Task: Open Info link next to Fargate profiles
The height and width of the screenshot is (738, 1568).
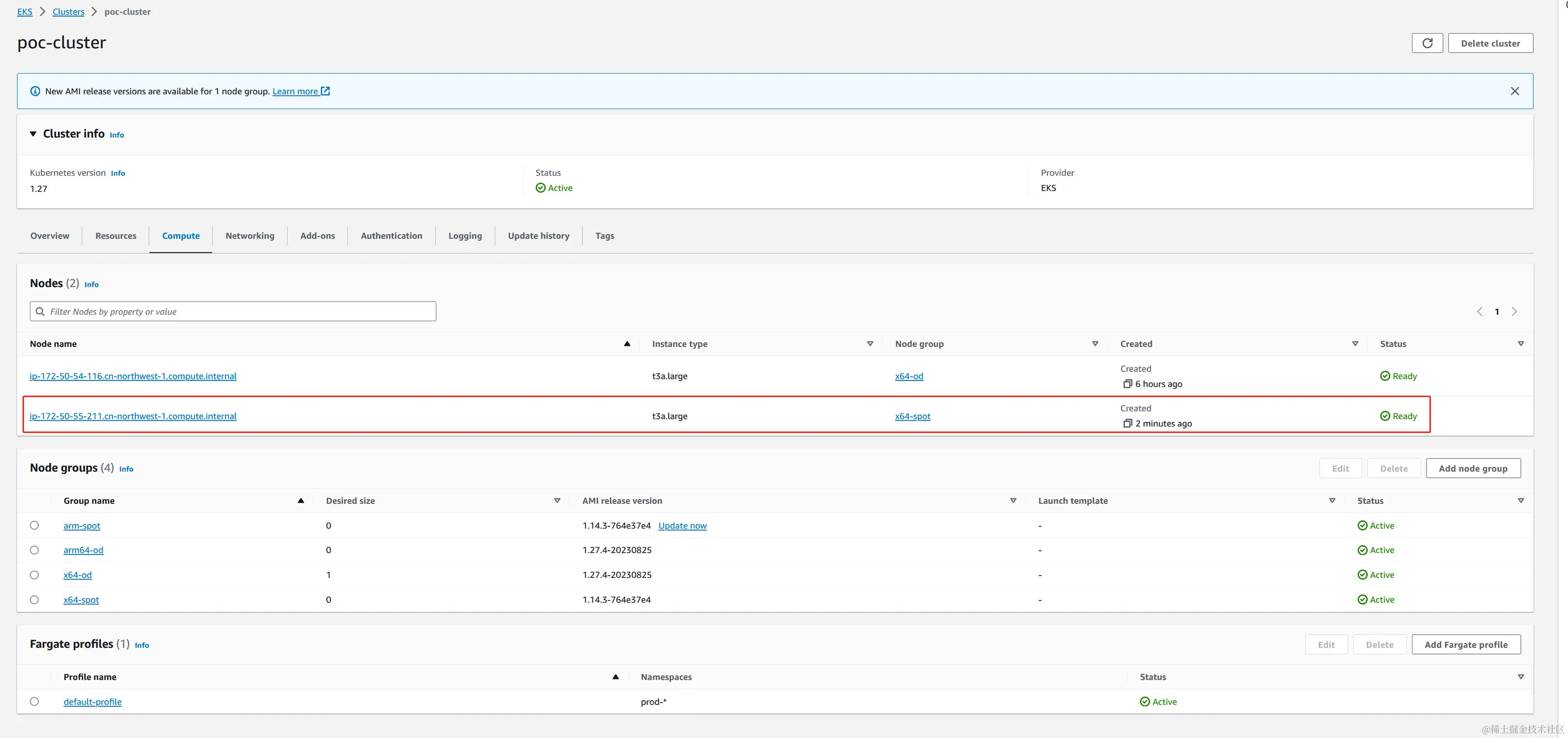Action: [142, 646]
